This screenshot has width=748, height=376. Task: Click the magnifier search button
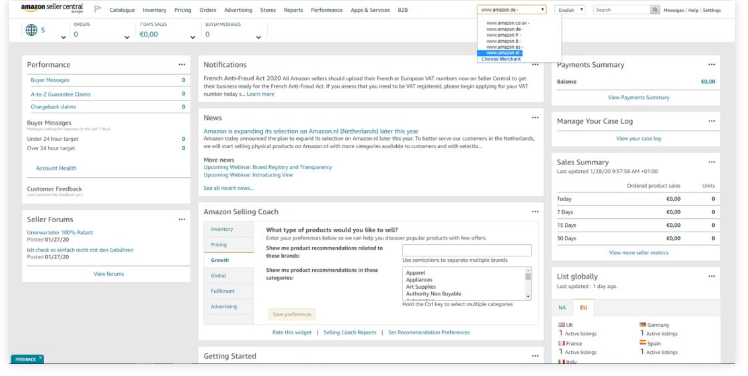655,10
